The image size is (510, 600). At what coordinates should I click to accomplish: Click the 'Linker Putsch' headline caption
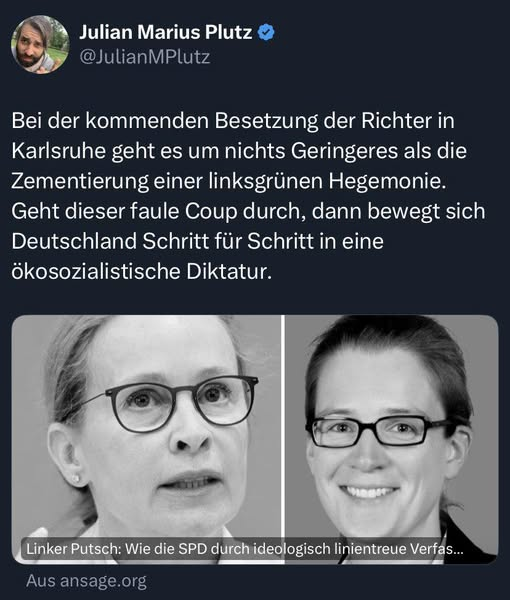coord(244,549)
